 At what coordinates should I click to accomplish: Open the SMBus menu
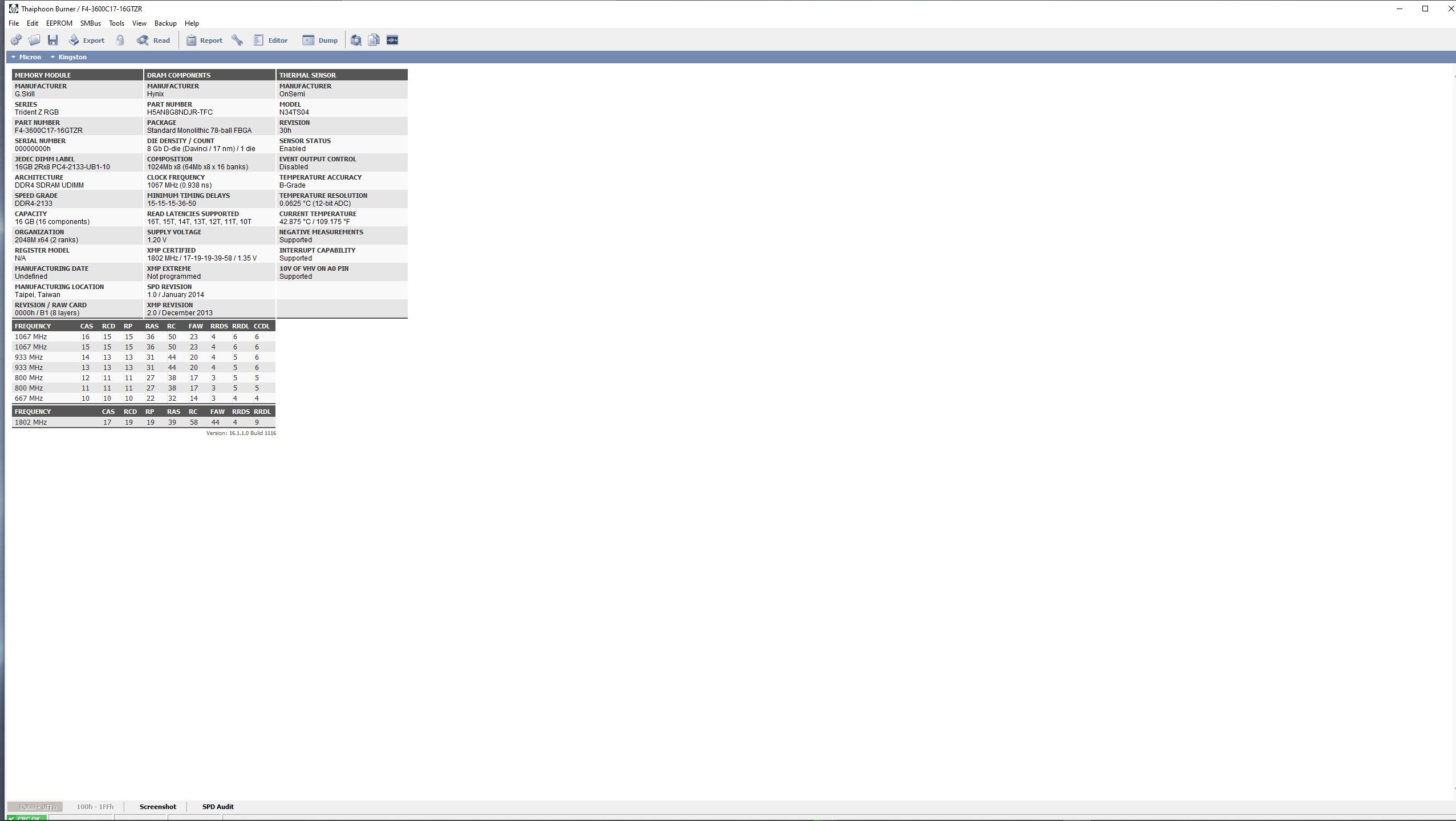[90, 23]
